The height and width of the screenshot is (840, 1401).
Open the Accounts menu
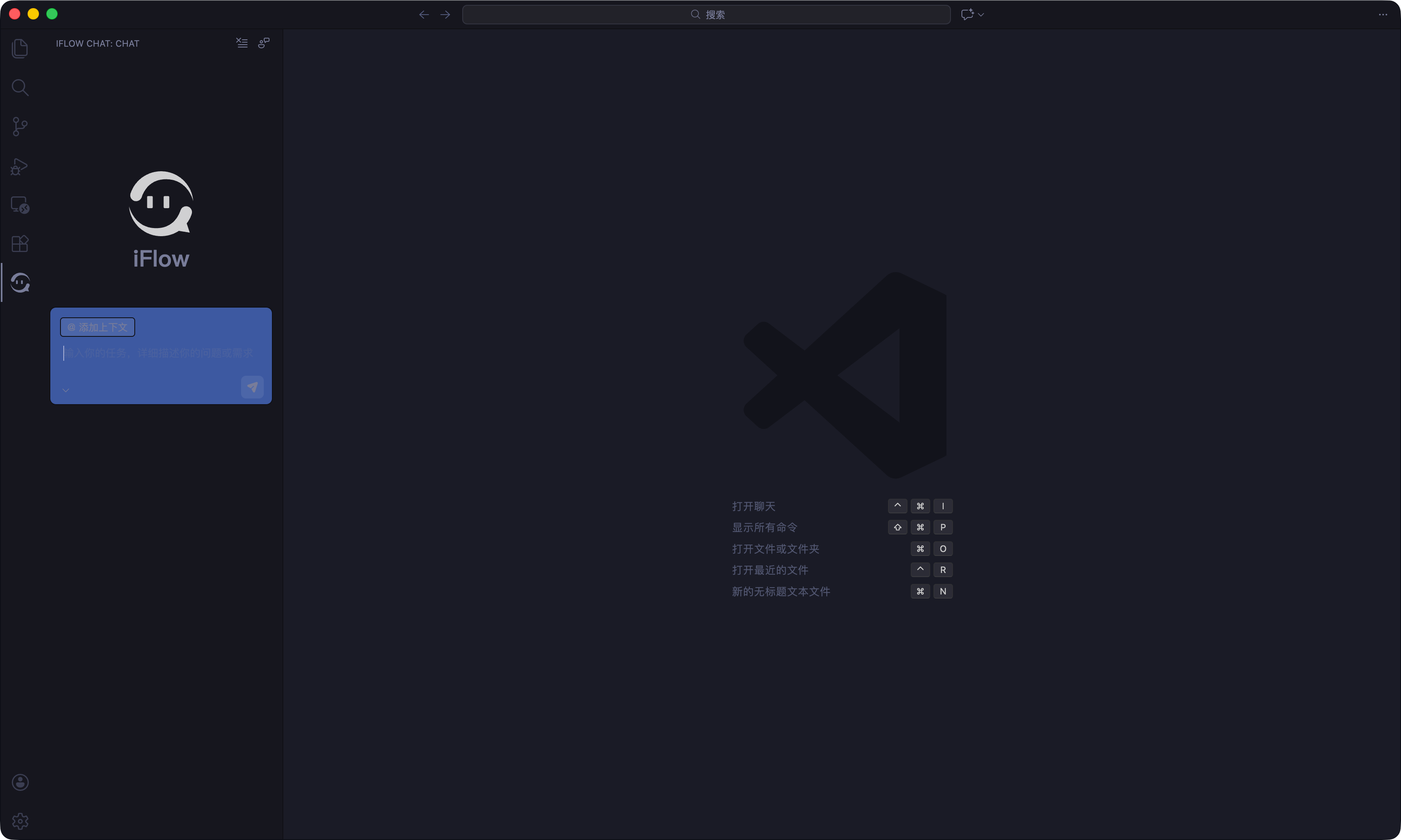(20, 782)
